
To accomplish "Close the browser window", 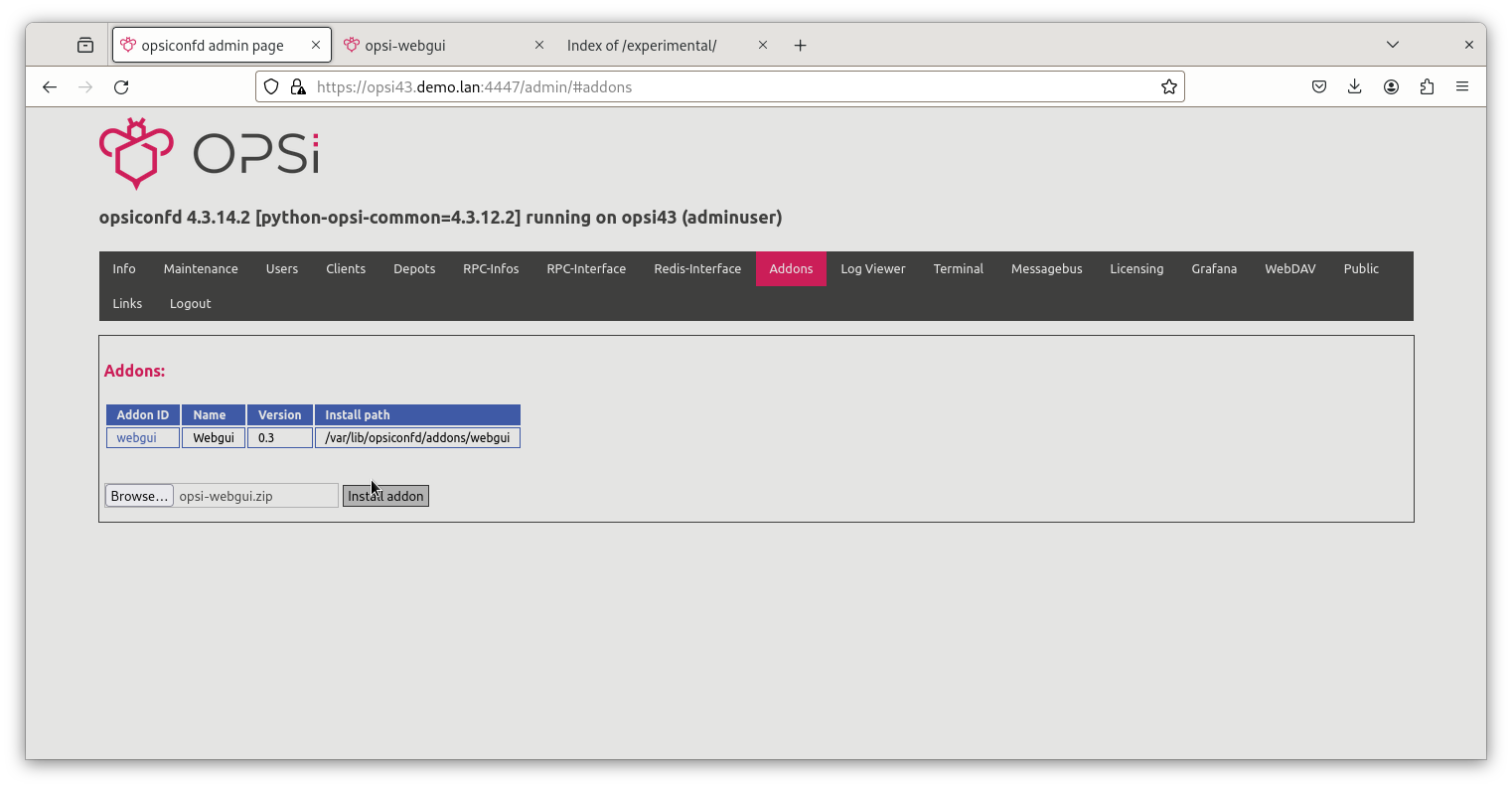I will (x=1469, y=45).
